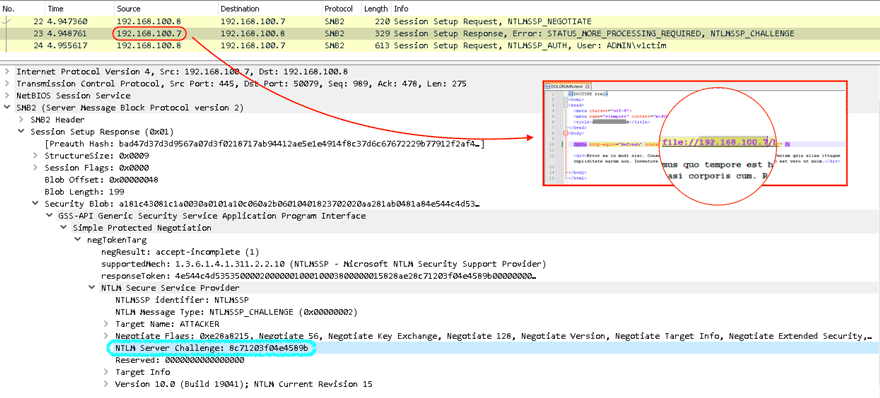The width and height of the screenshot is (880, 398).
Task: Expand the Target Info node
Action: (106, 372)
